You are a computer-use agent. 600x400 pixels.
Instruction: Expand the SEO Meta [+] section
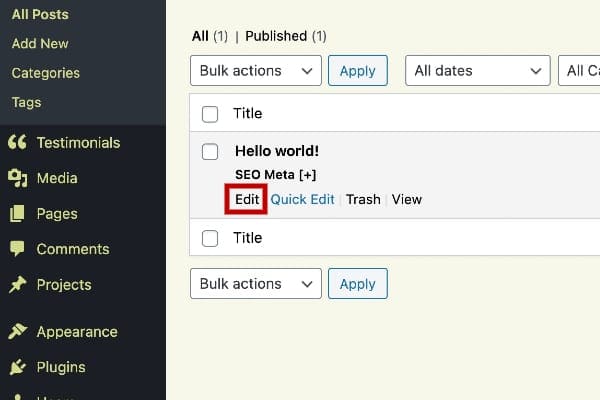point(276,175)
